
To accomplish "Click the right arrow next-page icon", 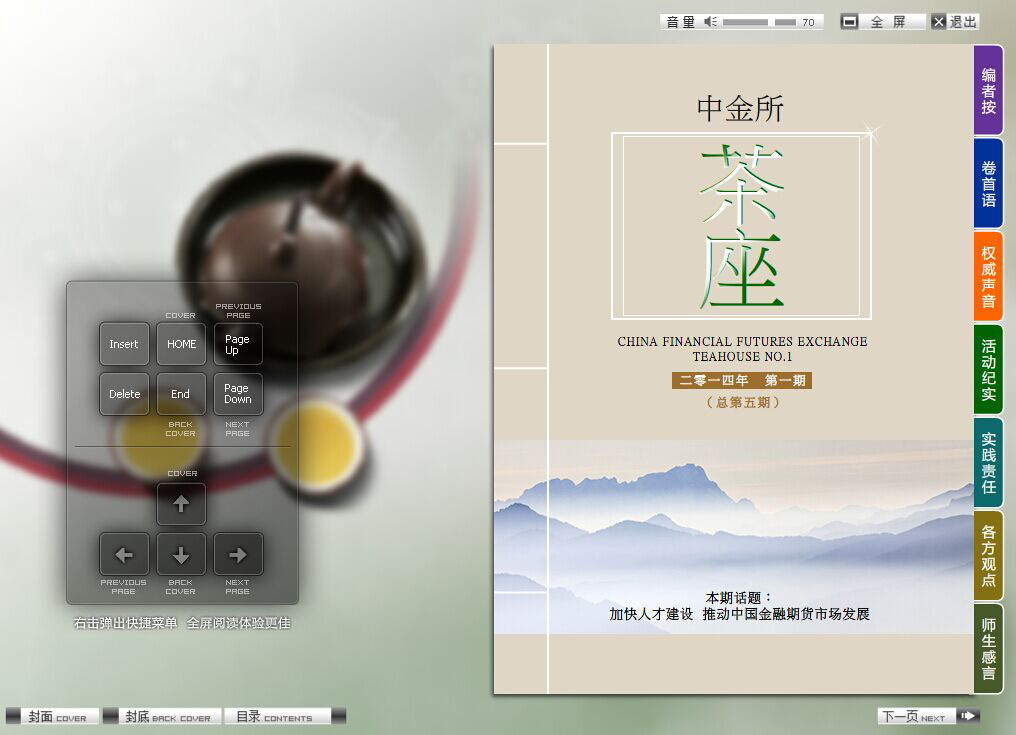I will coord(238,554).
